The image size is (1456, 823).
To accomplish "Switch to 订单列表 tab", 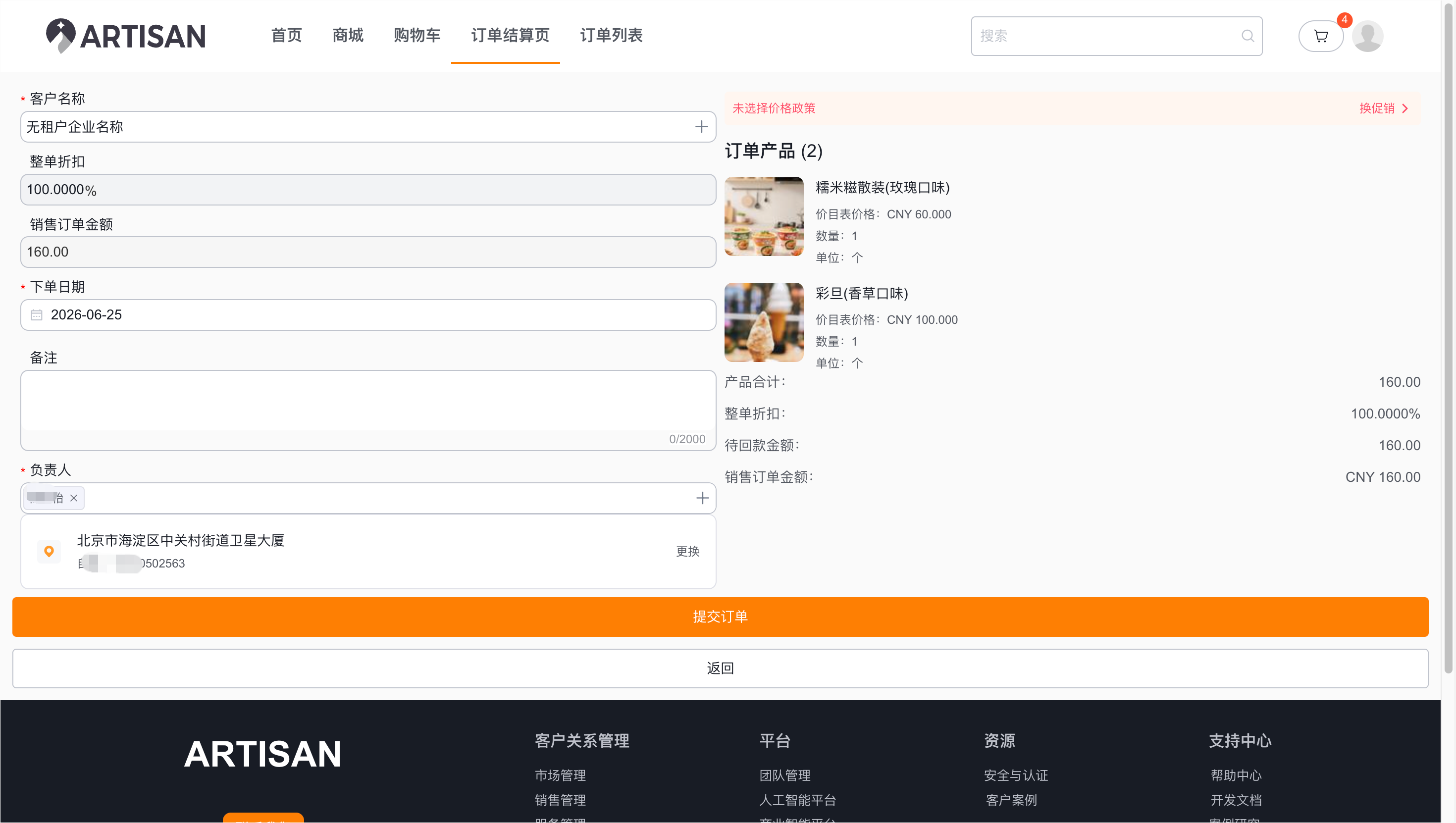I will coord(611,36).
